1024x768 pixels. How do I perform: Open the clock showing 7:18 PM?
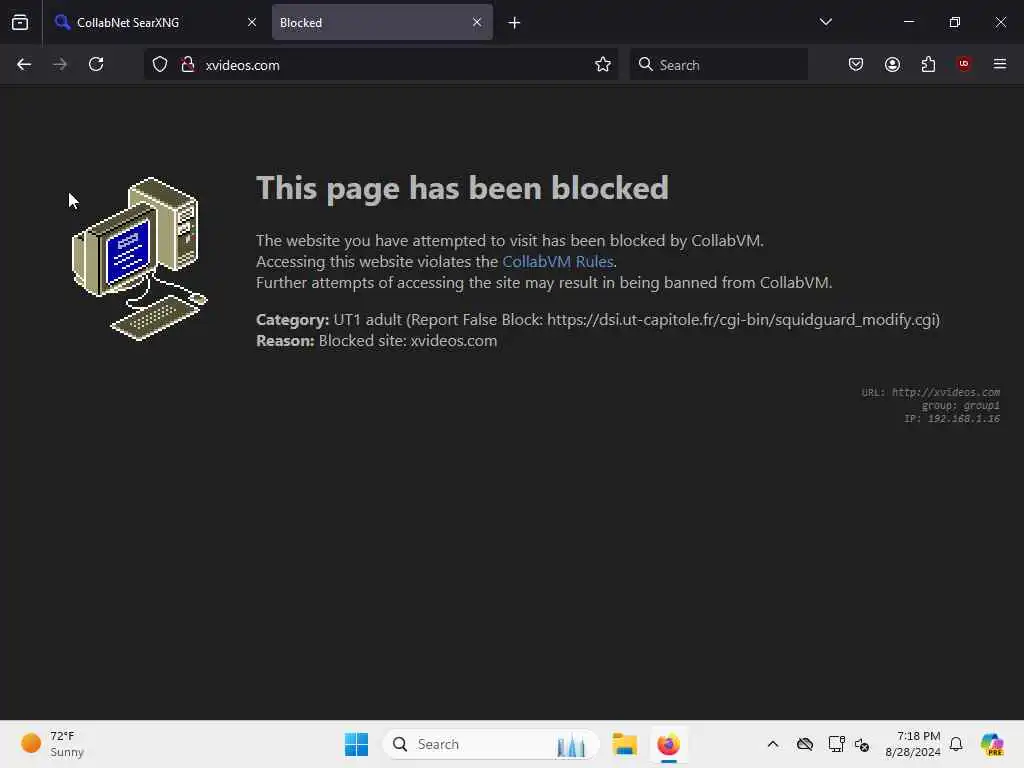click(x=912, y=744)
